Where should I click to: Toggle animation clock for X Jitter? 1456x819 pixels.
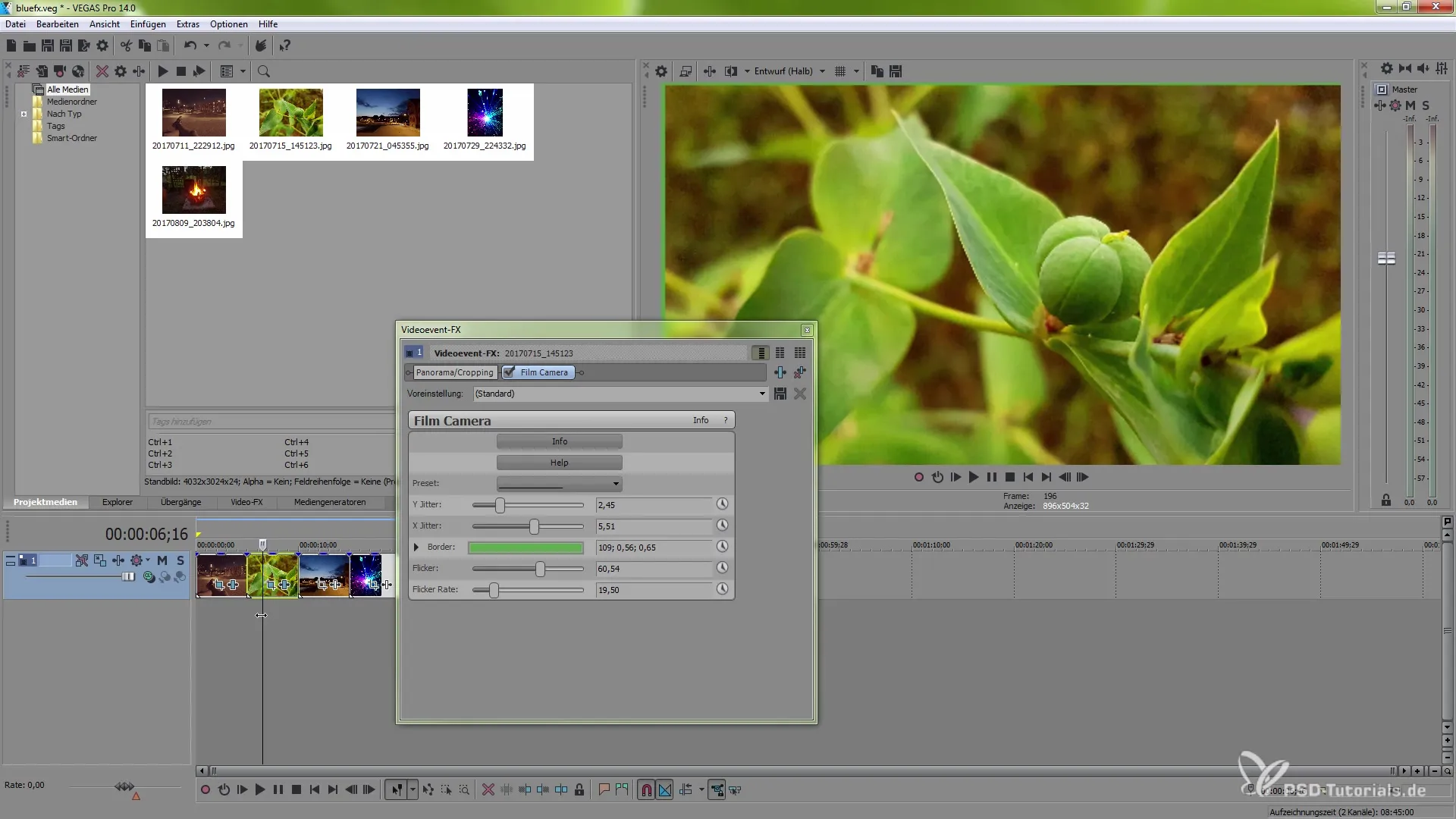722,526
